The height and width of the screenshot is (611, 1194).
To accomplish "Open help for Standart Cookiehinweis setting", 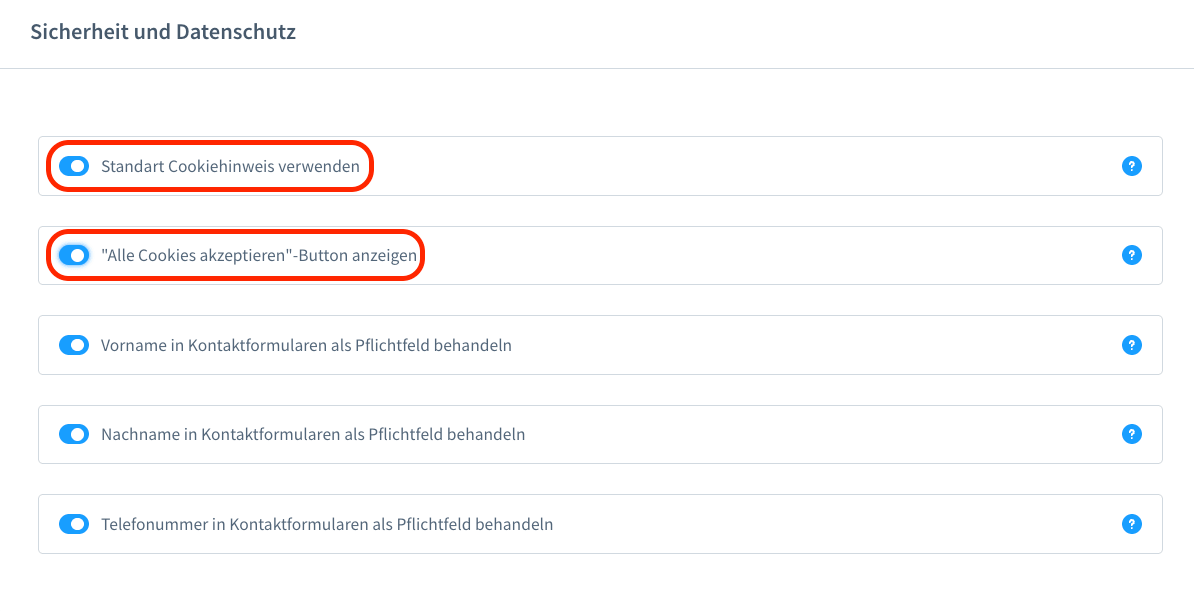I will pos(1131,166).
